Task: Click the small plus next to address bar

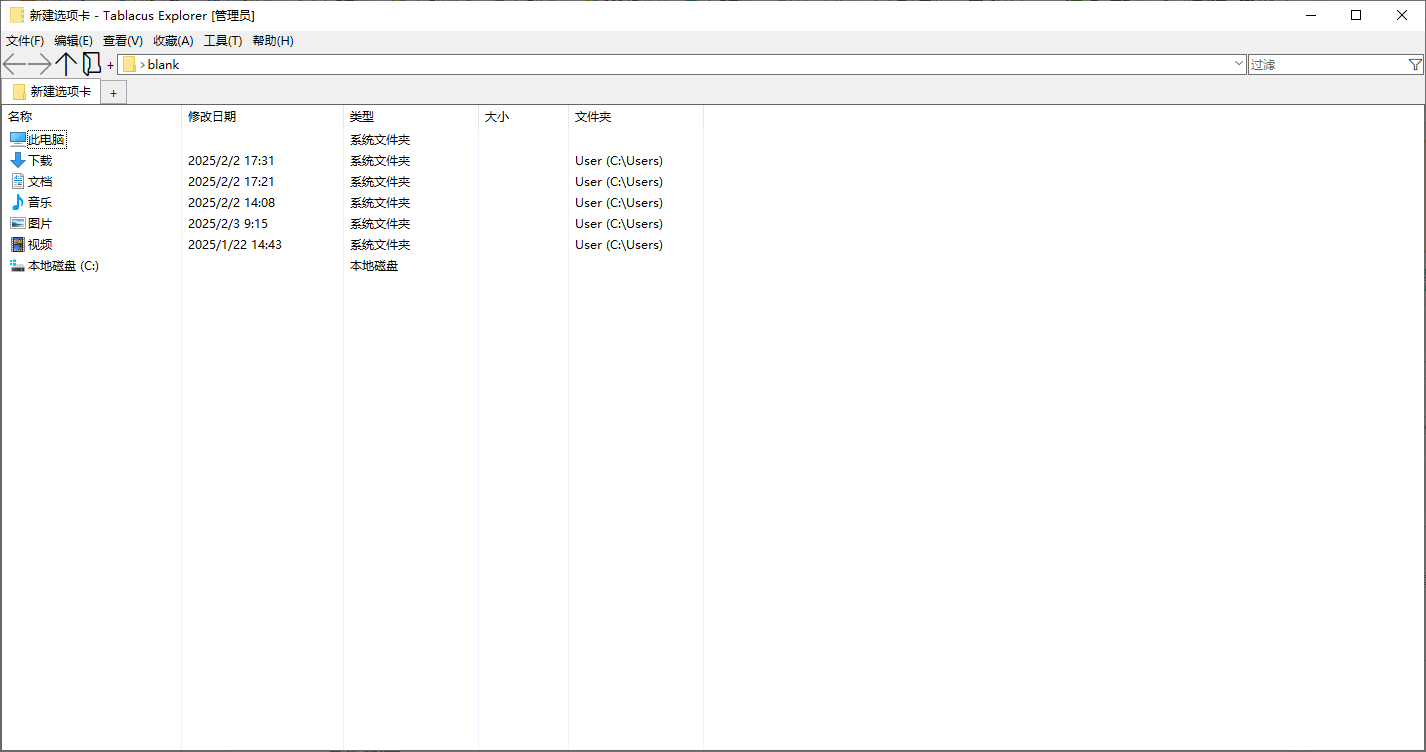Action: [110, 65]
